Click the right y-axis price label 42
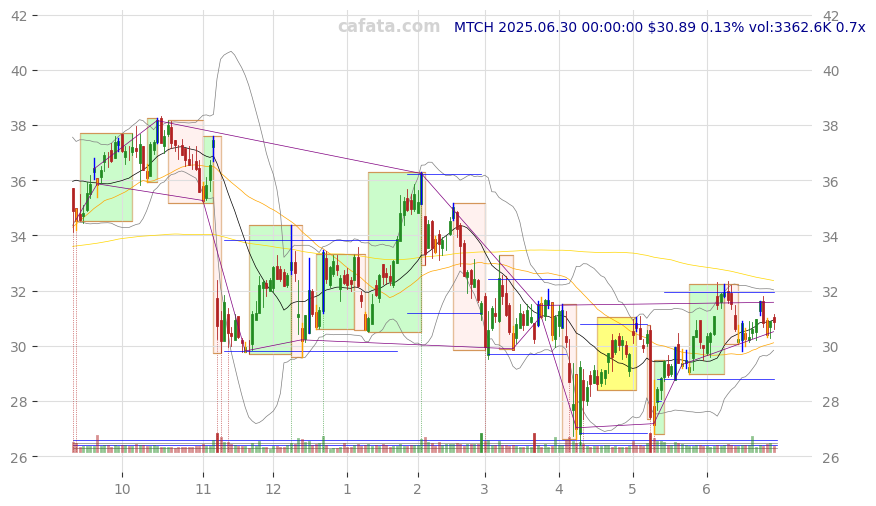The height and width of the screenshot is (506, 876). pos(831,16)
